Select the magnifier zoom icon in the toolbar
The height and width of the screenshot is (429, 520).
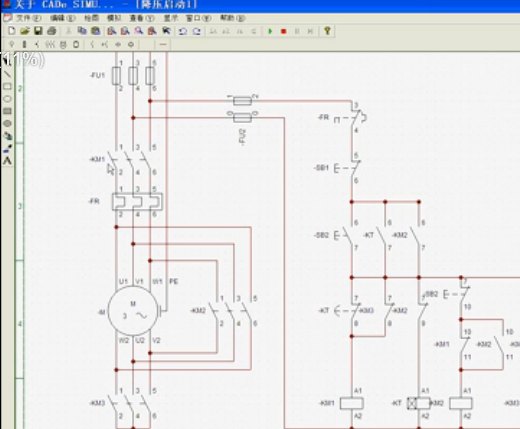point(139,31)
